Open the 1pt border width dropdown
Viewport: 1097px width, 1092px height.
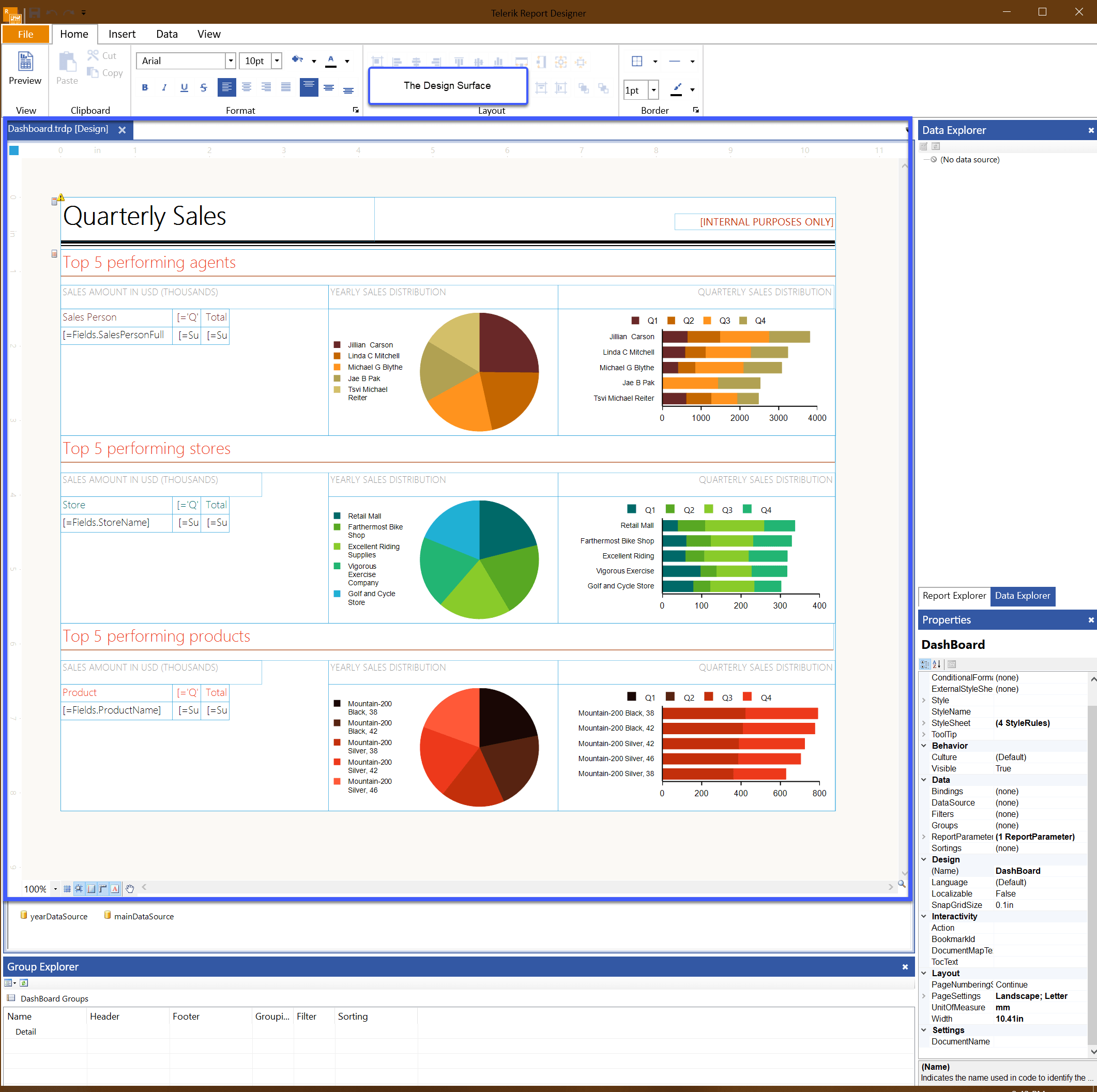pos(653,90)
